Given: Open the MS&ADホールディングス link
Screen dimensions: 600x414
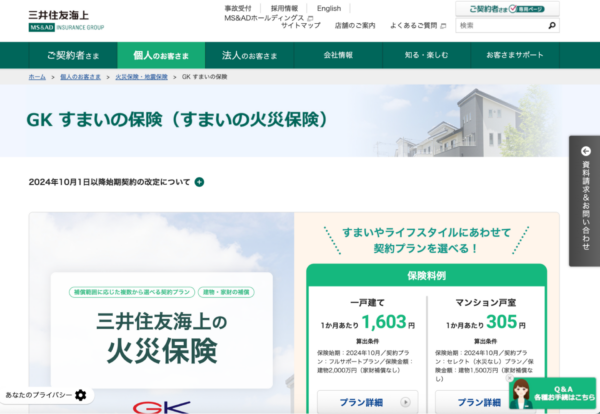Looking at the screenshot, I should 264,18.
